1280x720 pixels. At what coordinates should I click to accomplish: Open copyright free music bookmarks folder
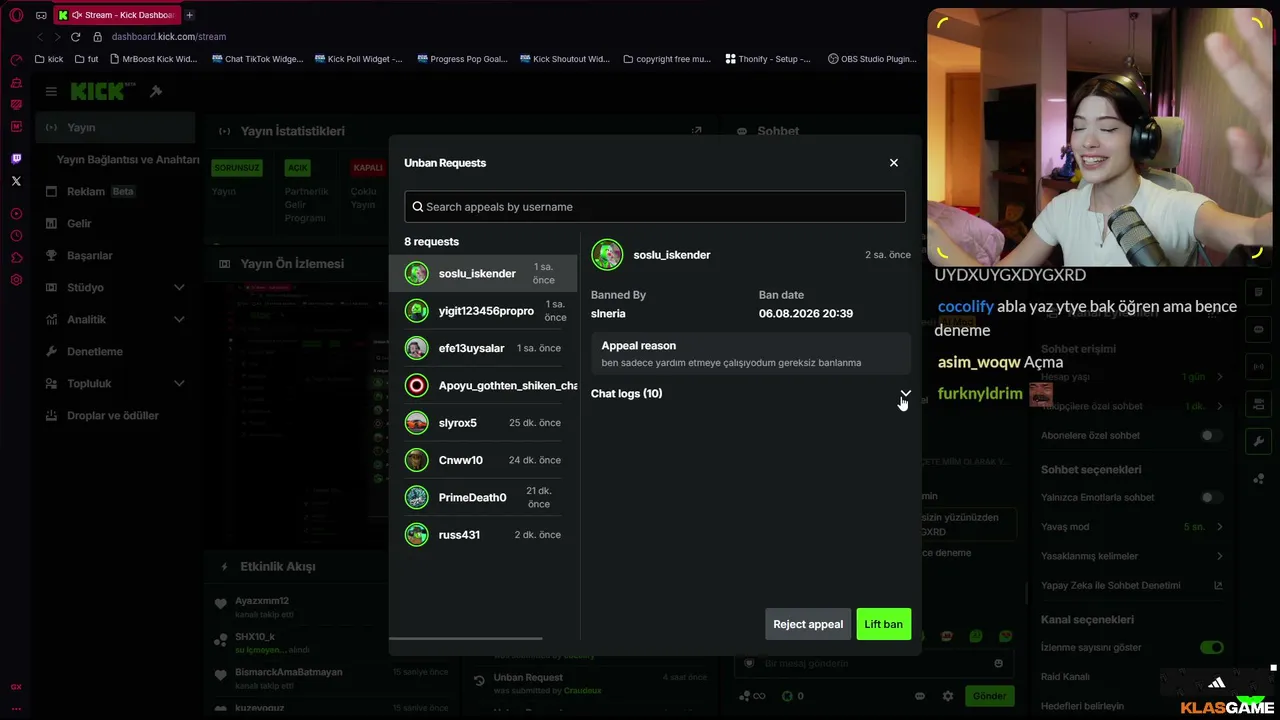667,59
